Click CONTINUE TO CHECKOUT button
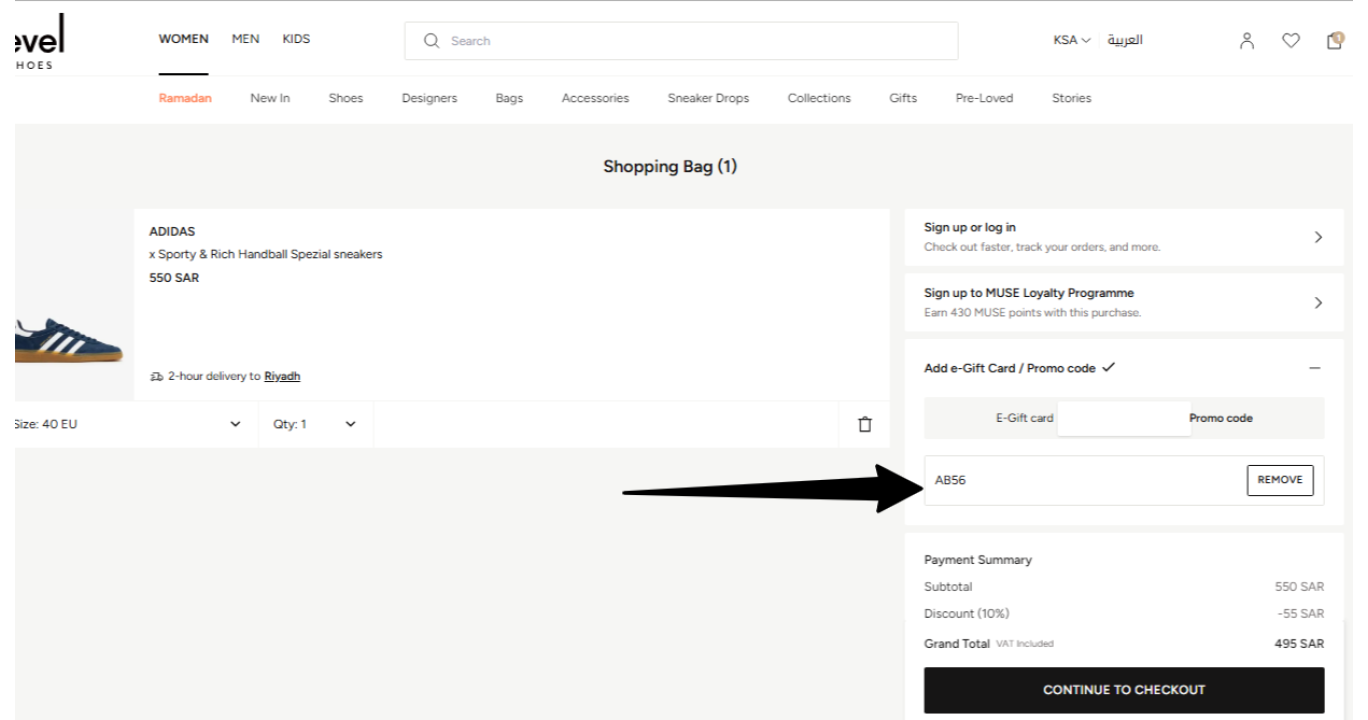This screenshot has width=1368, height=720. click(x=1123, y=690)
